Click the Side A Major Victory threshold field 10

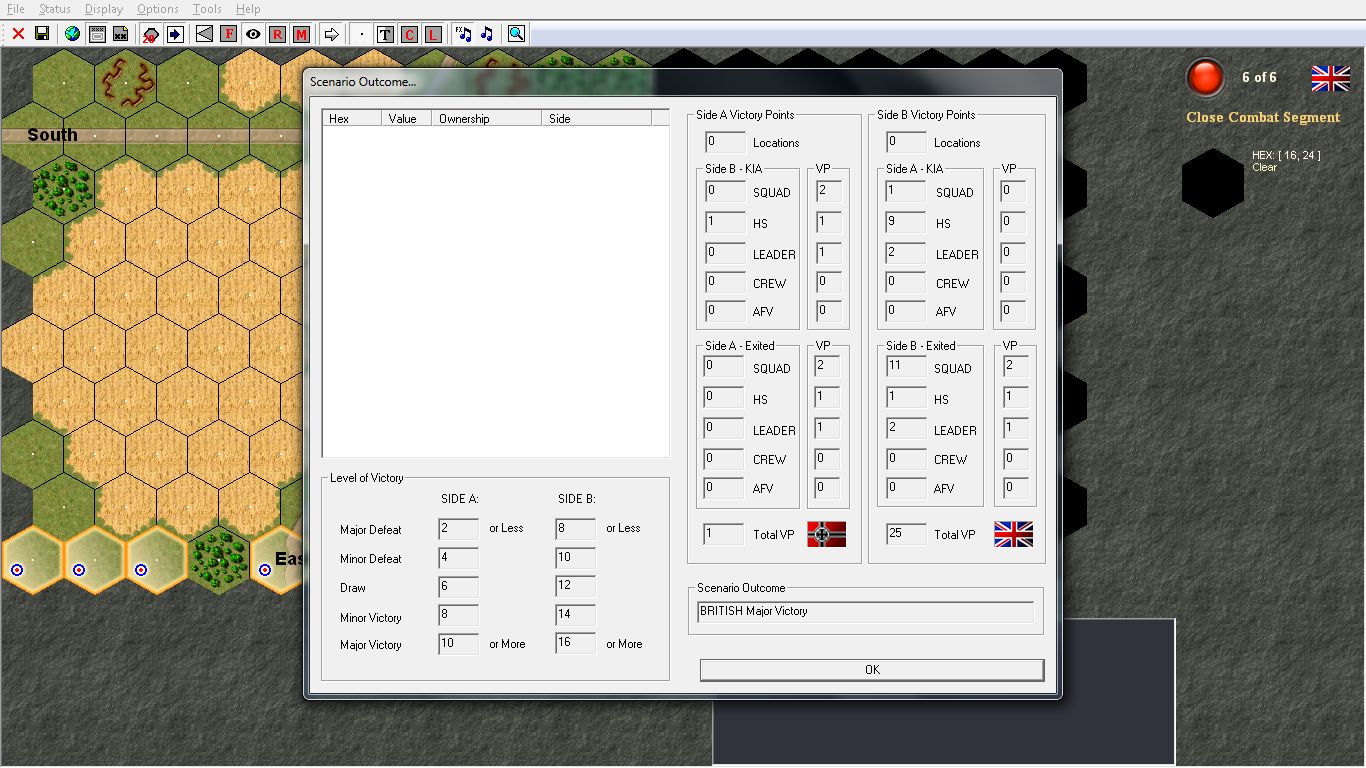[x=458, y=644]
